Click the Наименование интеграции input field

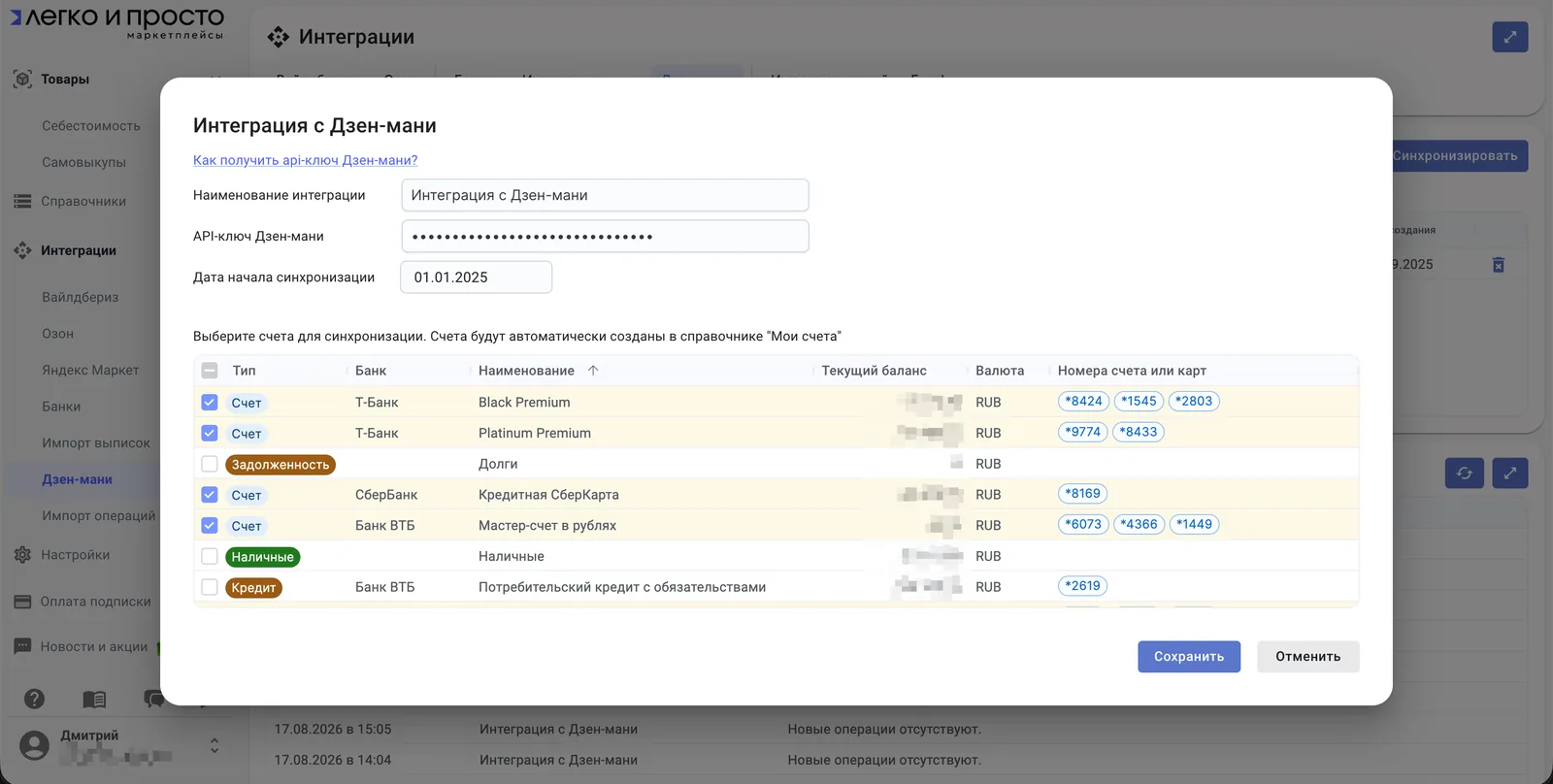(605, 195)
